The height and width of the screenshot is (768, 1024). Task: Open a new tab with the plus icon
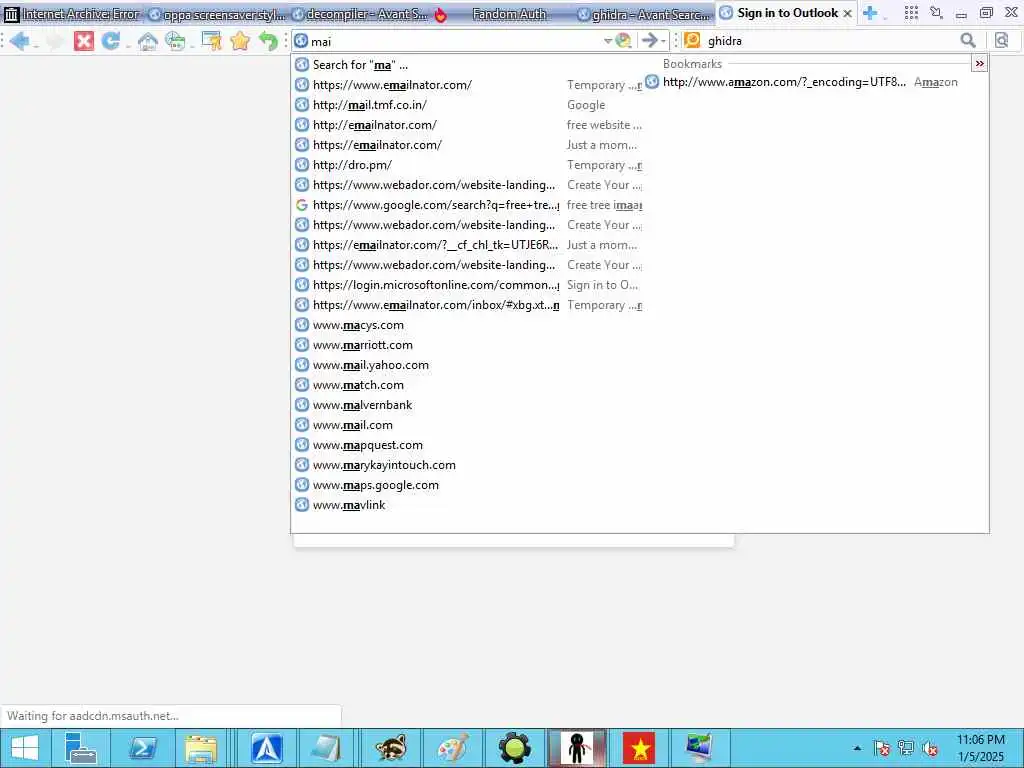870,12
